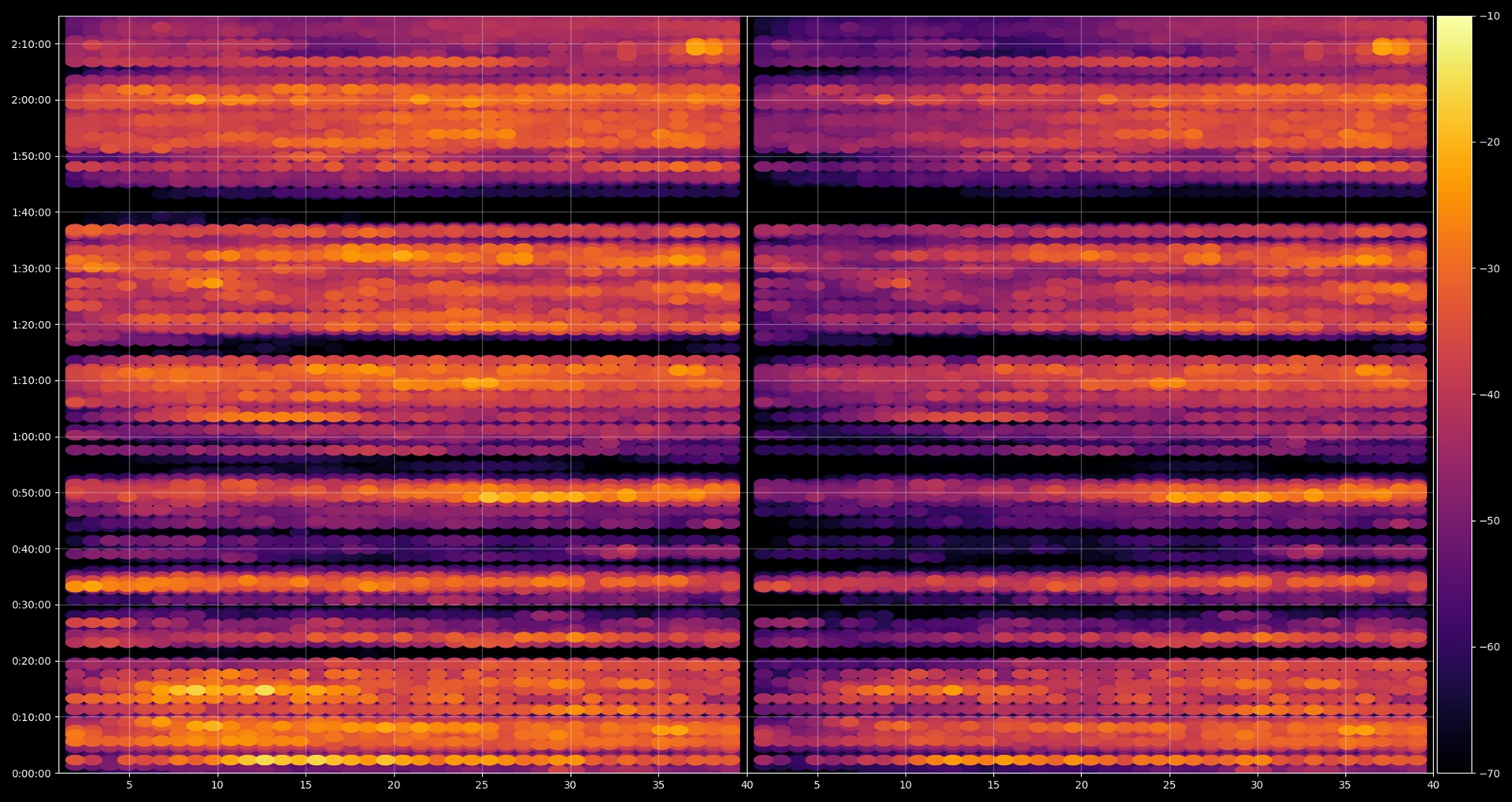Click x-axis label 5 under the left plot
Screen dimensions: 1512x802
tap(129, 785)
